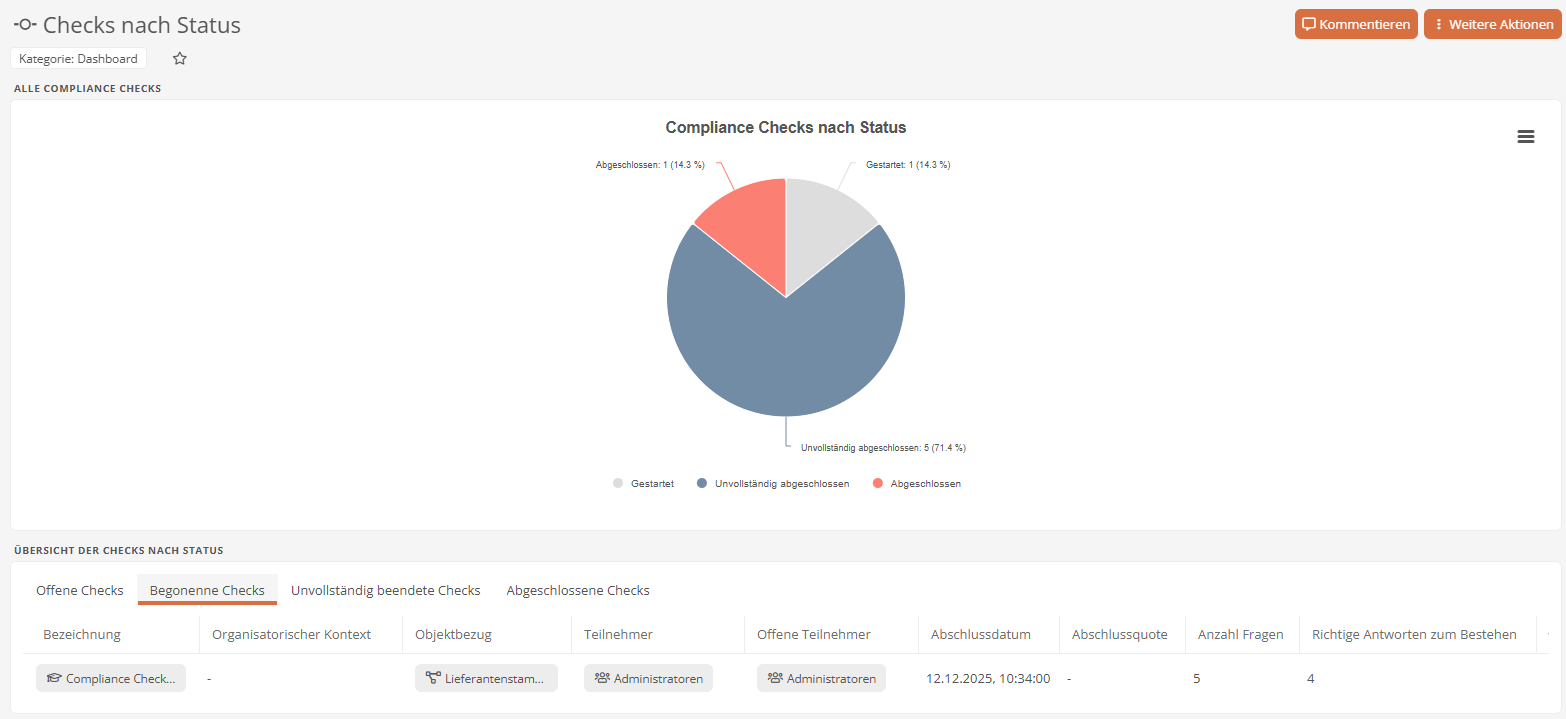Sort table by Abschlussdatum column header

coord(980,635)
